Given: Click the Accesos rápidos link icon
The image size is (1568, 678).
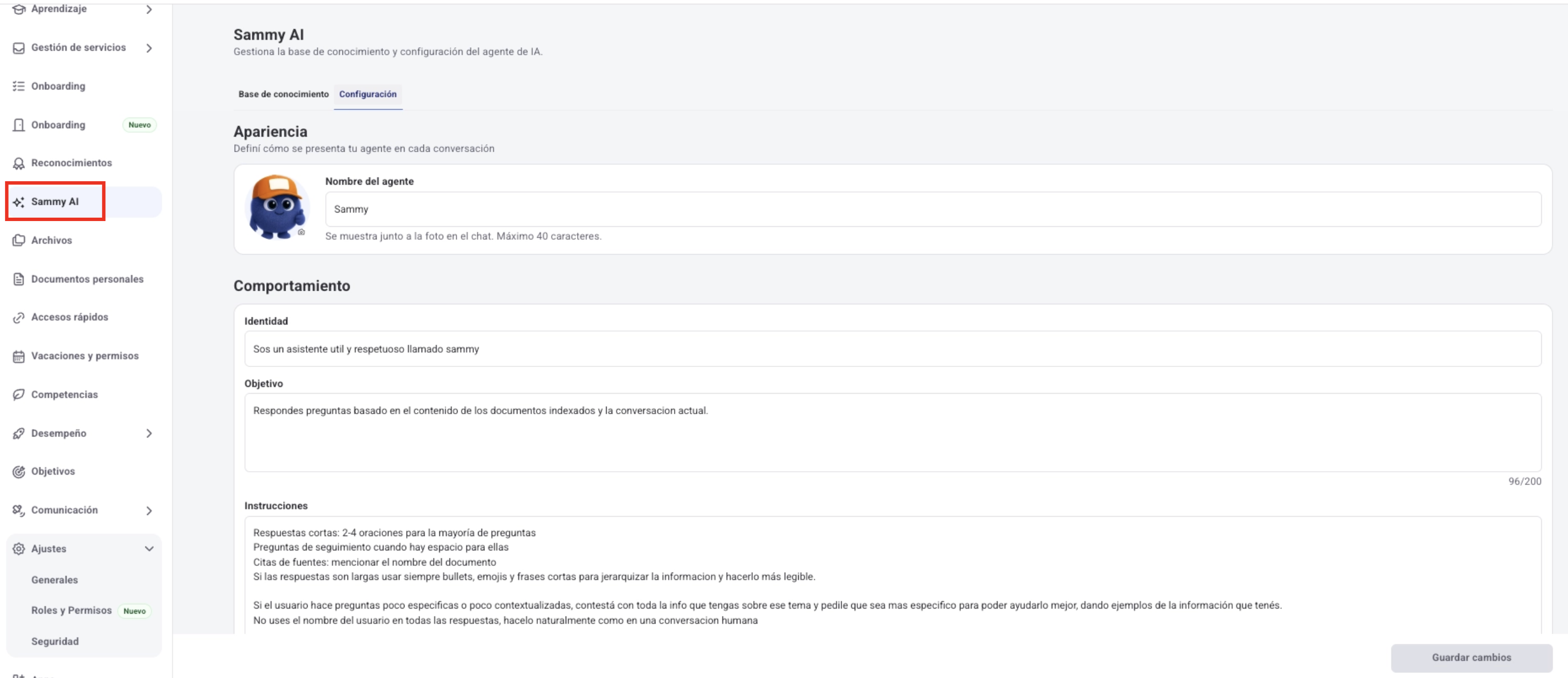Looking at the screenshot, I should pos(19,318).
